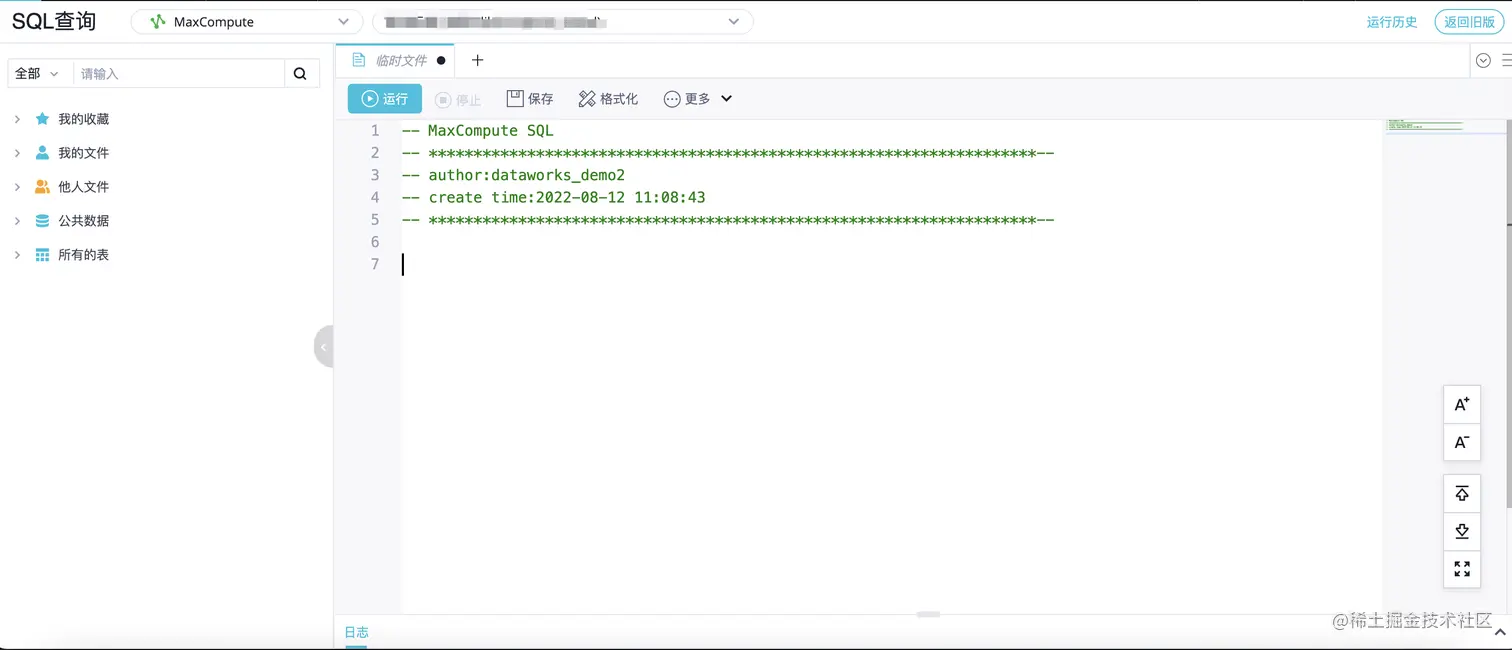
Task: Click the 公共数据 label in the tree
Action: [83, 221]
